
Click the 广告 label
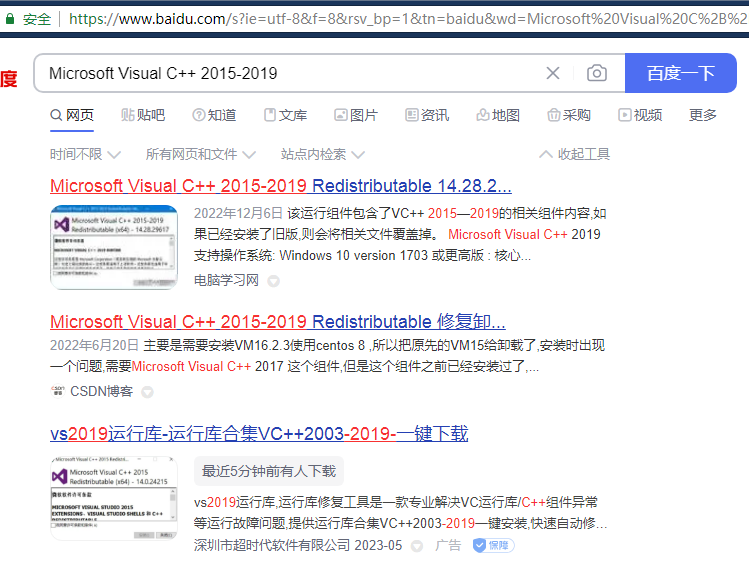click(448, 545)
